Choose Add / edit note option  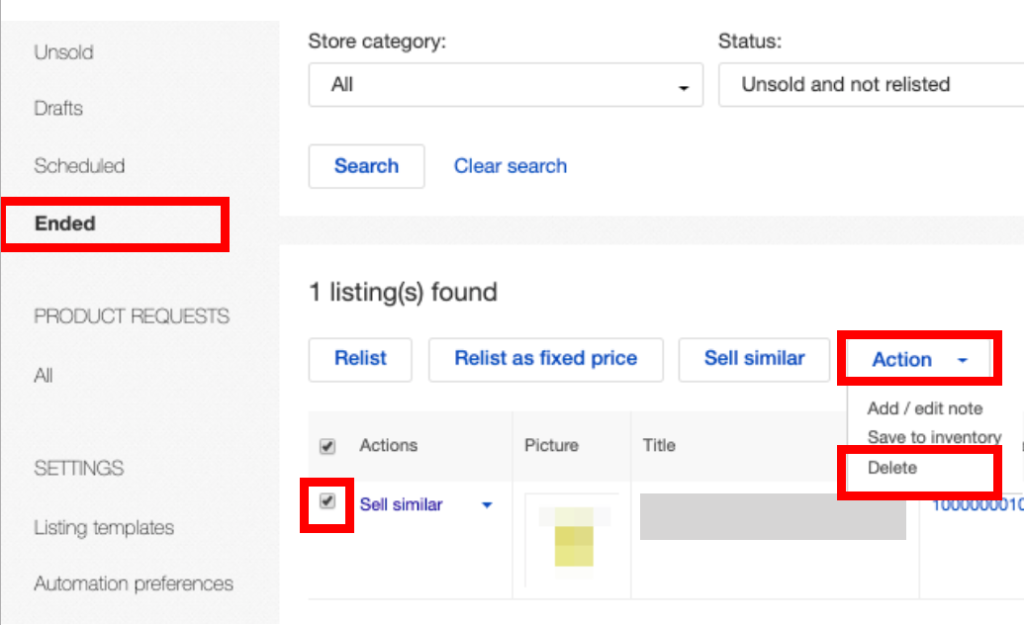[925, 408]
